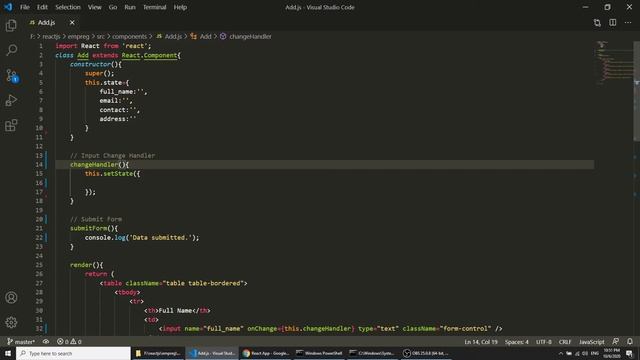Change language mode JavaScript

[x=591, y=342]
